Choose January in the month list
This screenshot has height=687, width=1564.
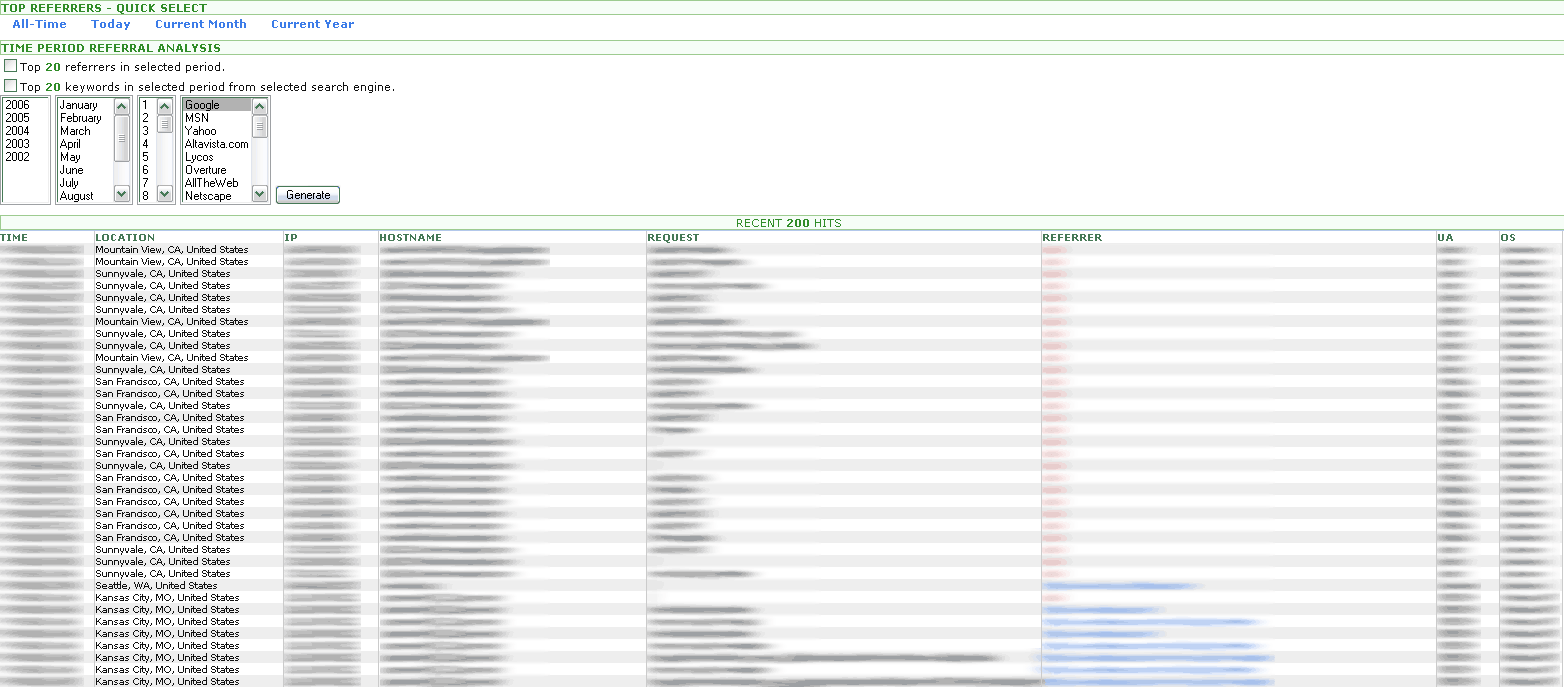(x=85, y=105)
